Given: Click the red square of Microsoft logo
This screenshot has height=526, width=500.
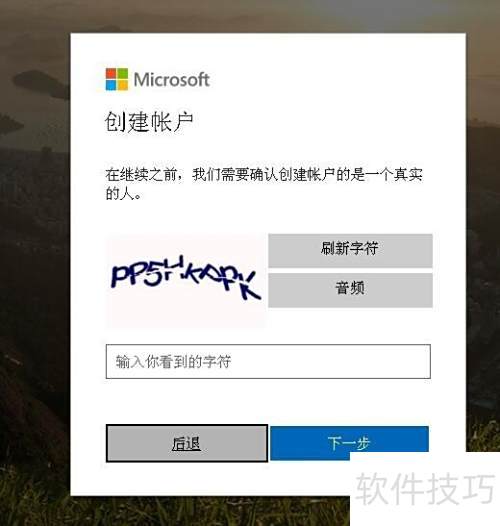Looking at the screenshot, I should [x=111, y=73].
